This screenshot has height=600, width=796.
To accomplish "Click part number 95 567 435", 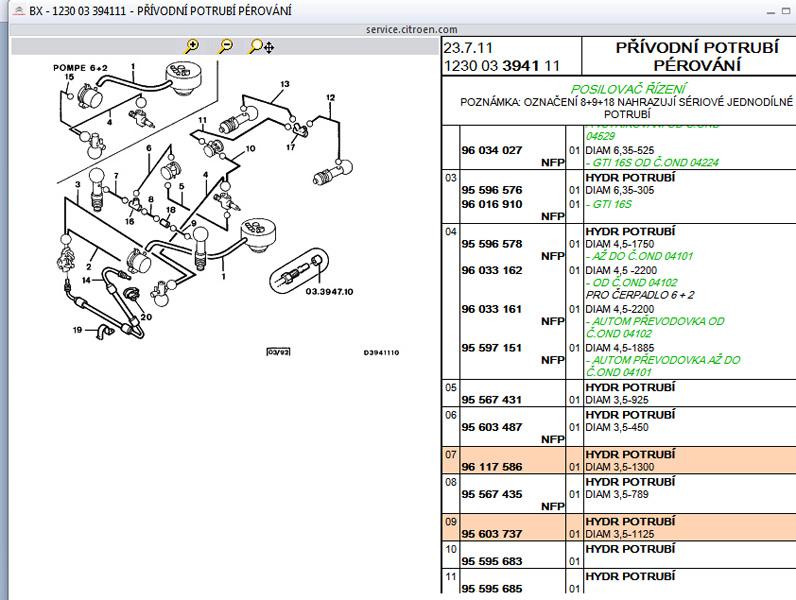I will coord(491,494).
